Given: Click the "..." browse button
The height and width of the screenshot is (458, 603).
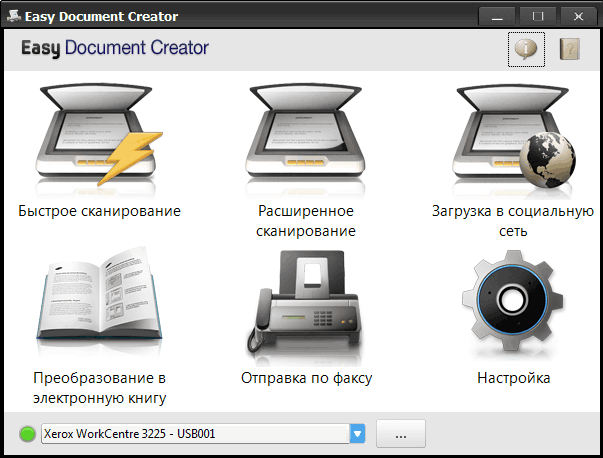Looking at the screenshot, I should tap(401, 434).
